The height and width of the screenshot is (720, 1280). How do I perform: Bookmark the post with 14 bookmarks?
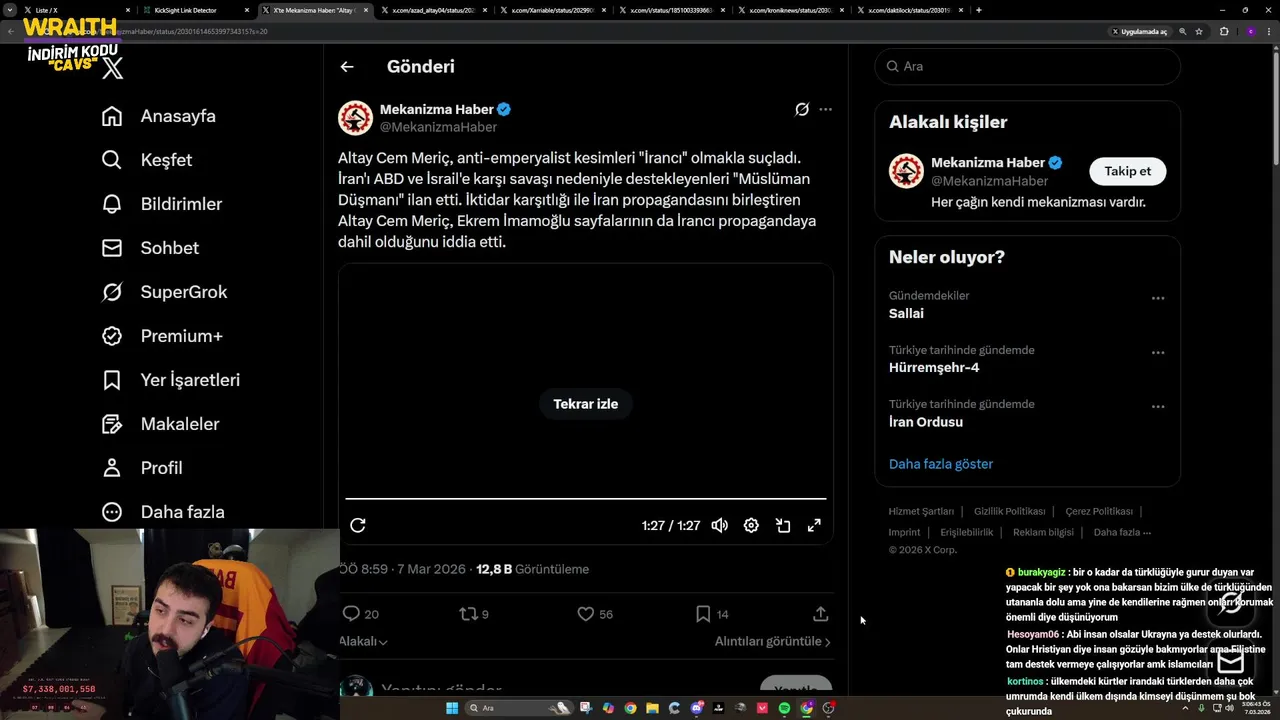[712, 614]
